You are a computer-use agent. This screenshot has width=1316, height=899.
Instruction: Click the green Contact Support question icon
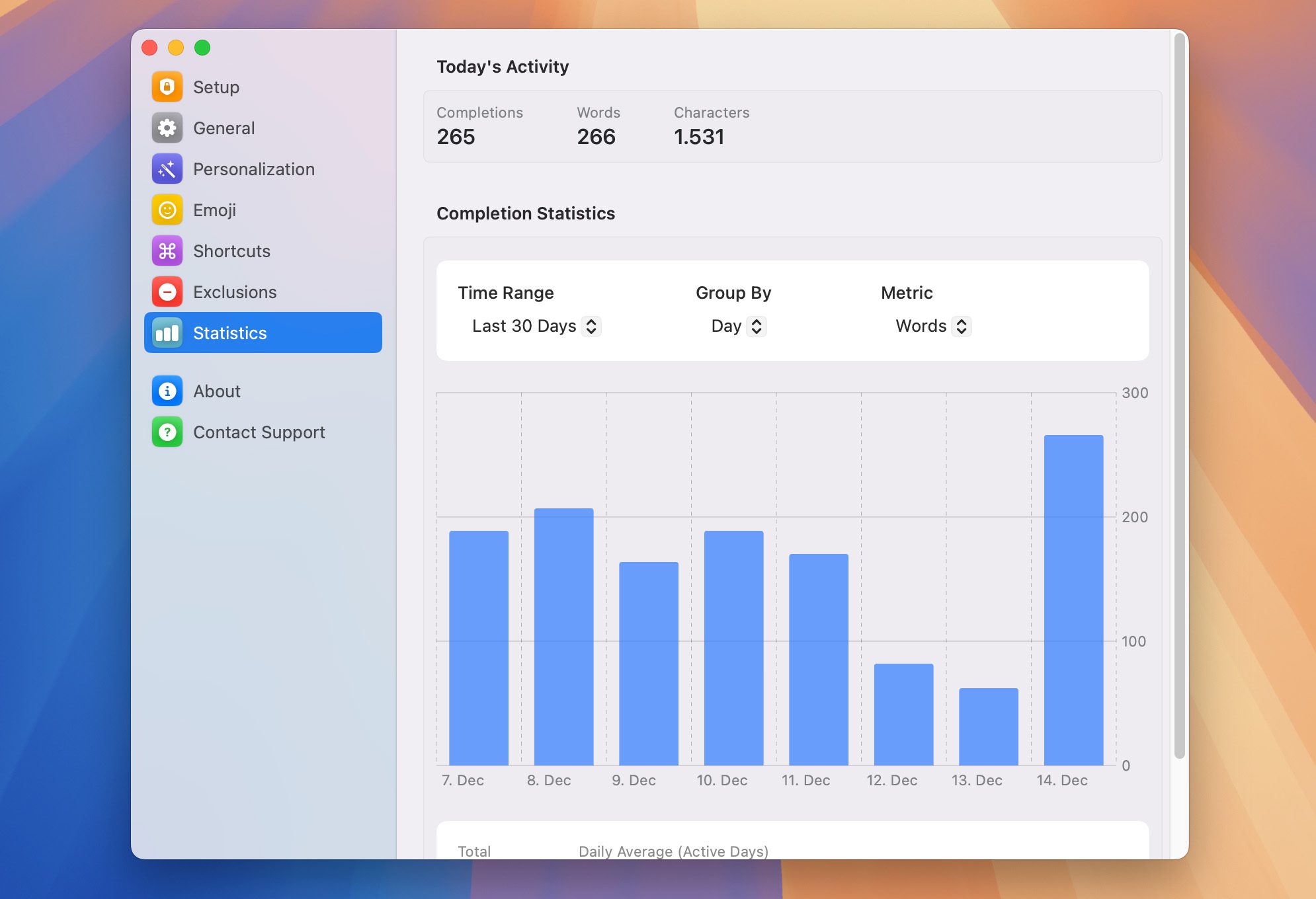[167, 432]
